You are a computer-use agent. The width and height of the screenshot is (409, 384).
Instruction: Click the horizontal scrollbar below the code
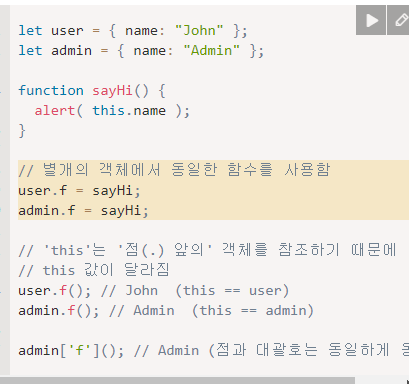pyautogui.click(x=177, y=381)
